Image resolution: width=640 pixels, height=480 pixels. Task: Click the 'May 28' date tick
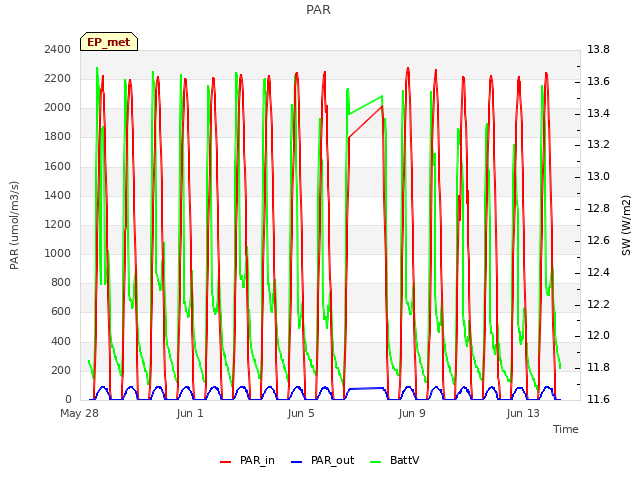pyautogui.click(x=80, y=413)
